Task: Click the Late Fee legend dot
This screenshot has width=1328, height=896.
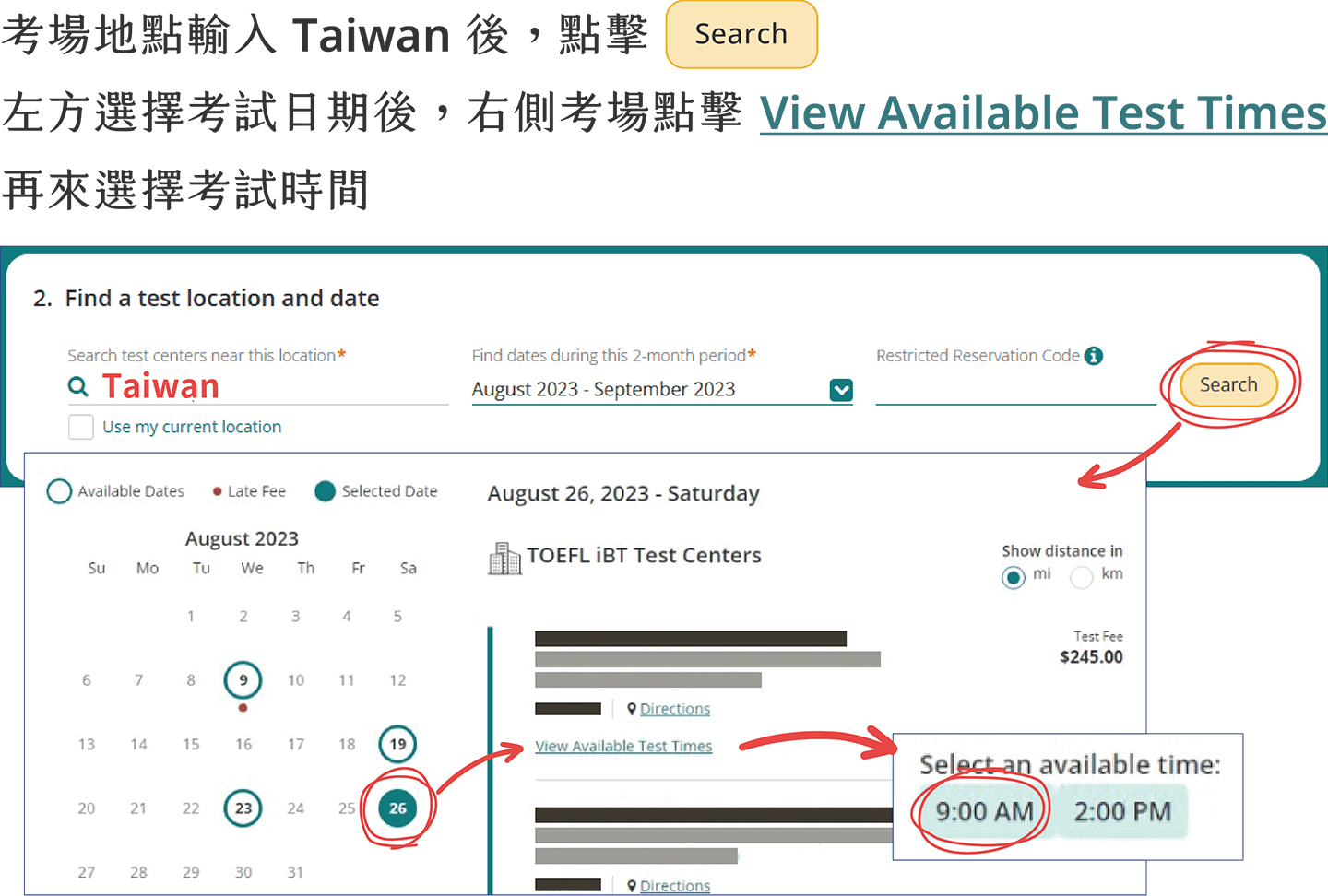Action: pos(218,491)
